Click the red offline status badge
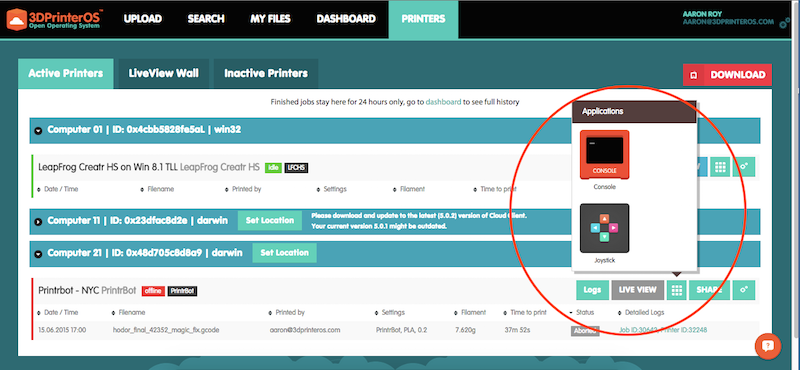The height and width of the screenshot is (370, 800). point(153,291)
